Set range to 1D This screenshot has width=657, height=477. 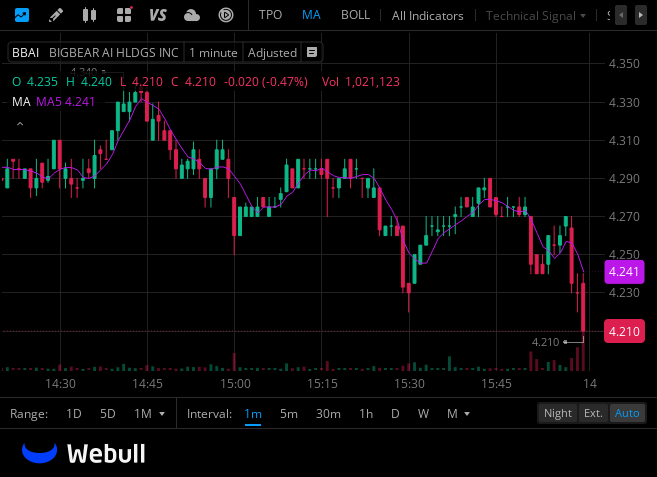click(x=74, y=414)
